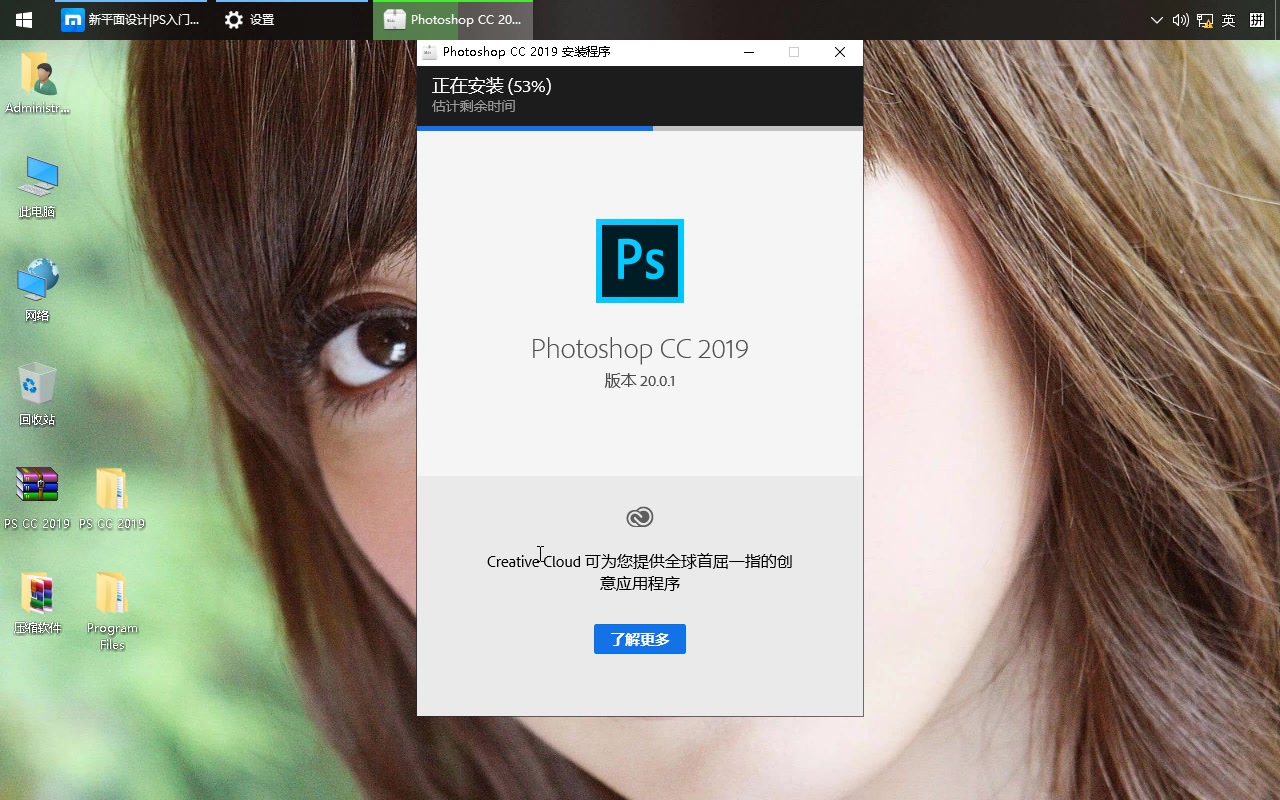Click the volume speaker icon in the tray

(x=1182, y=20)
